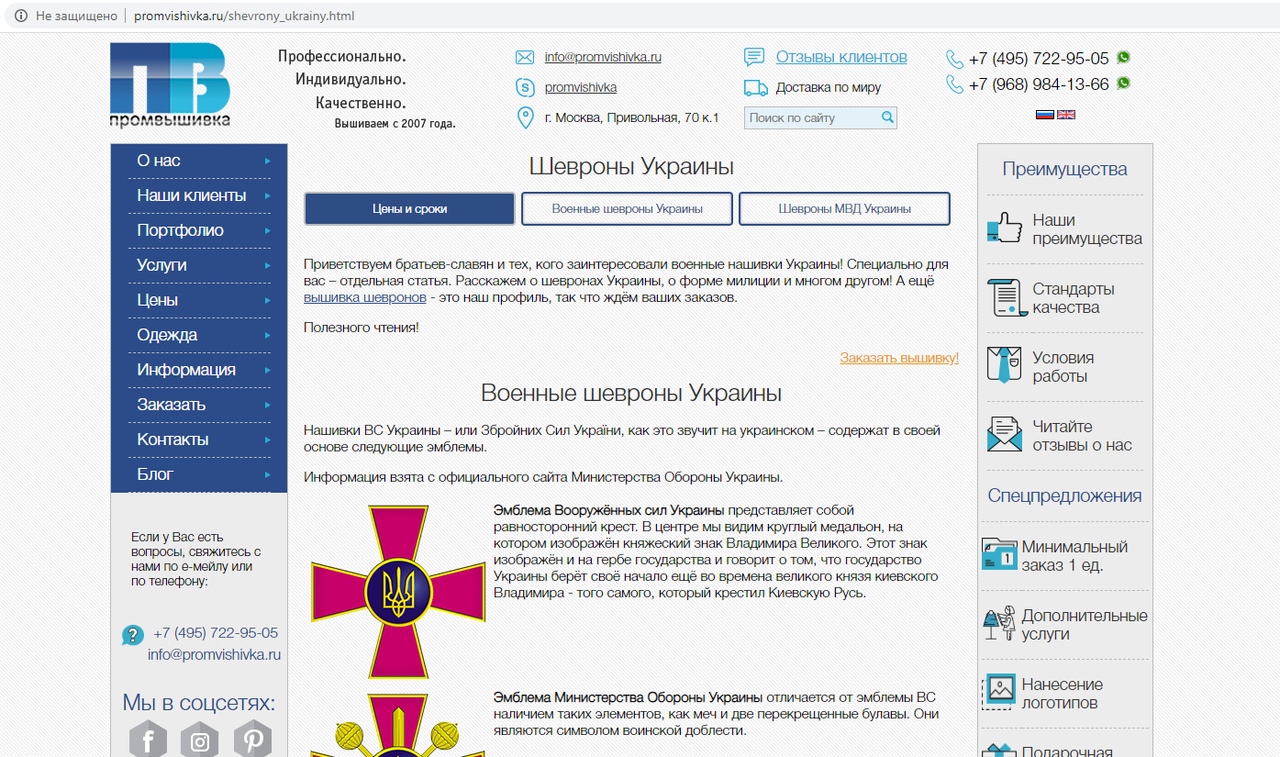
Task: Click the search magnifier icon
Action: pos(887,117)
